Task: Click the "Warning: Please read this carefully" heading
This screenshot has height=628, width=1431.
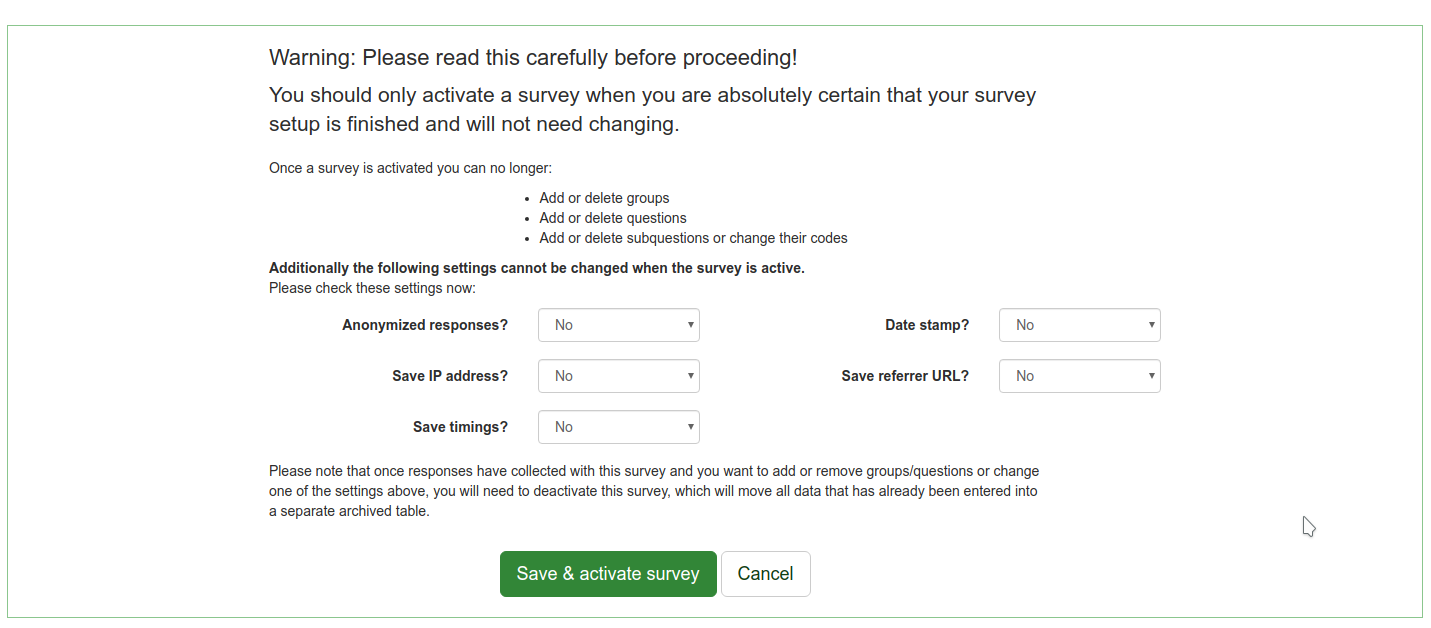Action: (x=533, y=58)
